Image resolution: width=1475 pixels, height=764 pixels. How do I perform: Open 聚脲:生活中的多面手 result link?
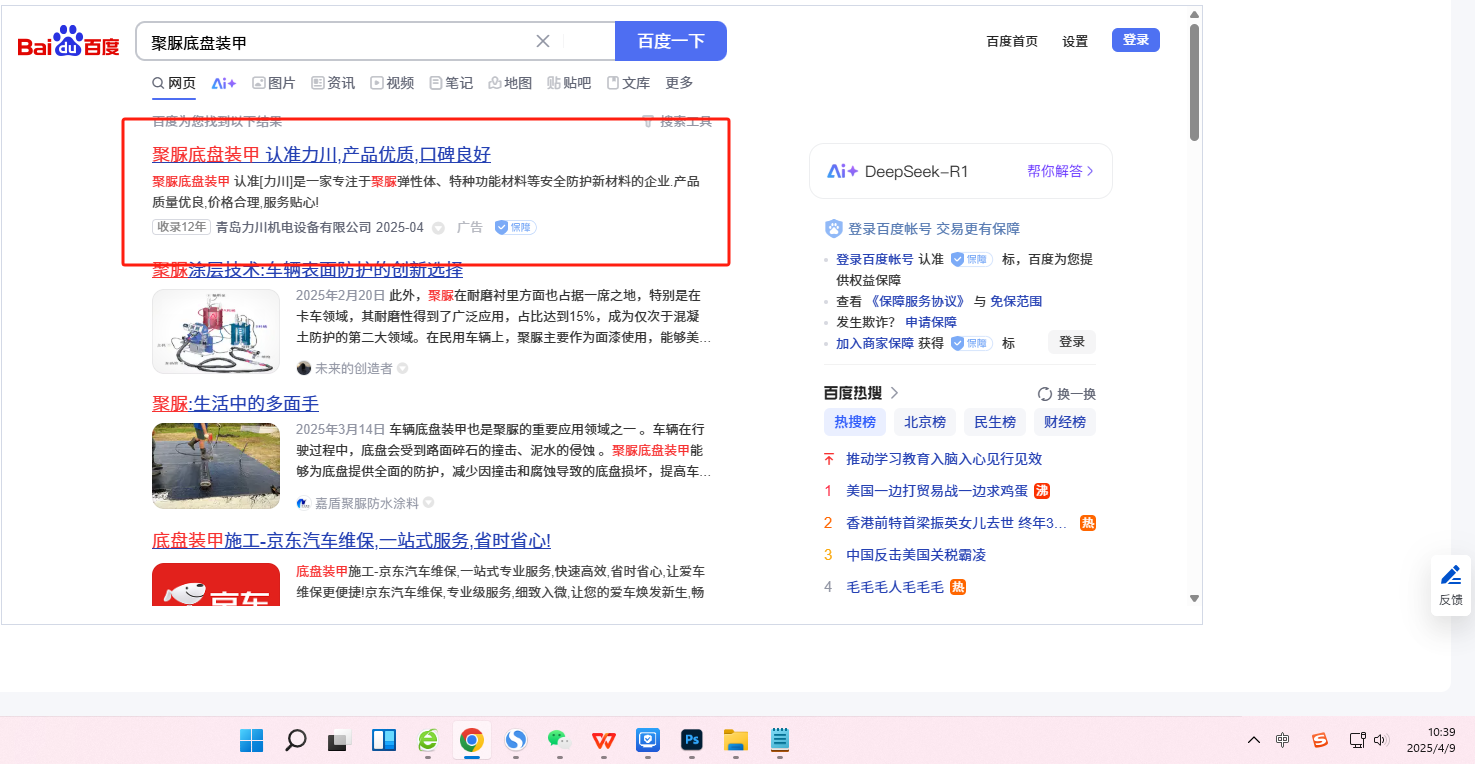235,404
